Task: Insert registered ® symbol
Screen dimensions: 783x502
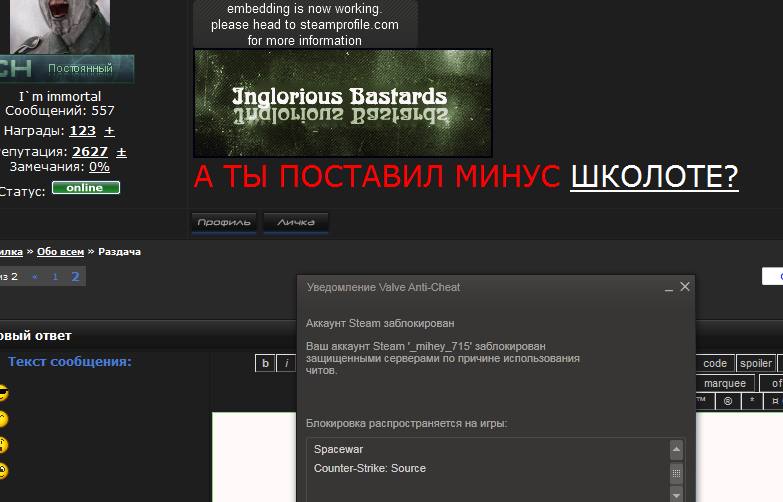Action: (728, 401)
